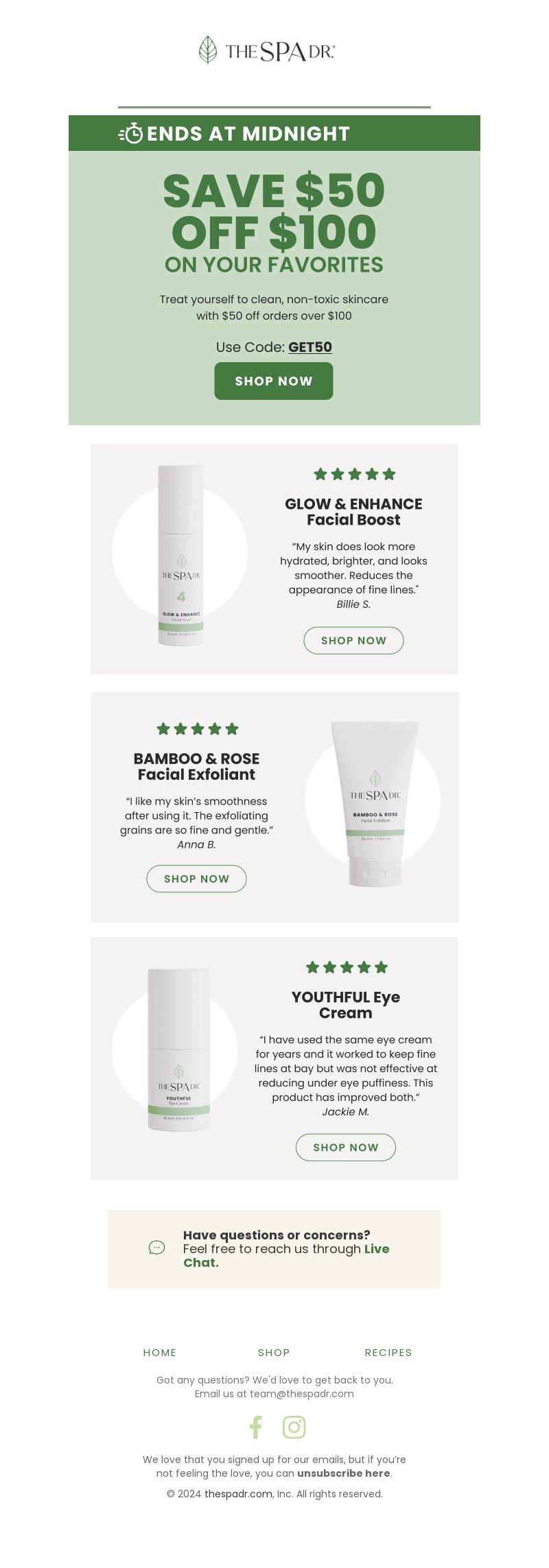549x1568 pixels.
Task: Click the Glow & Enhance bottle image
Action: pos(181,554)
